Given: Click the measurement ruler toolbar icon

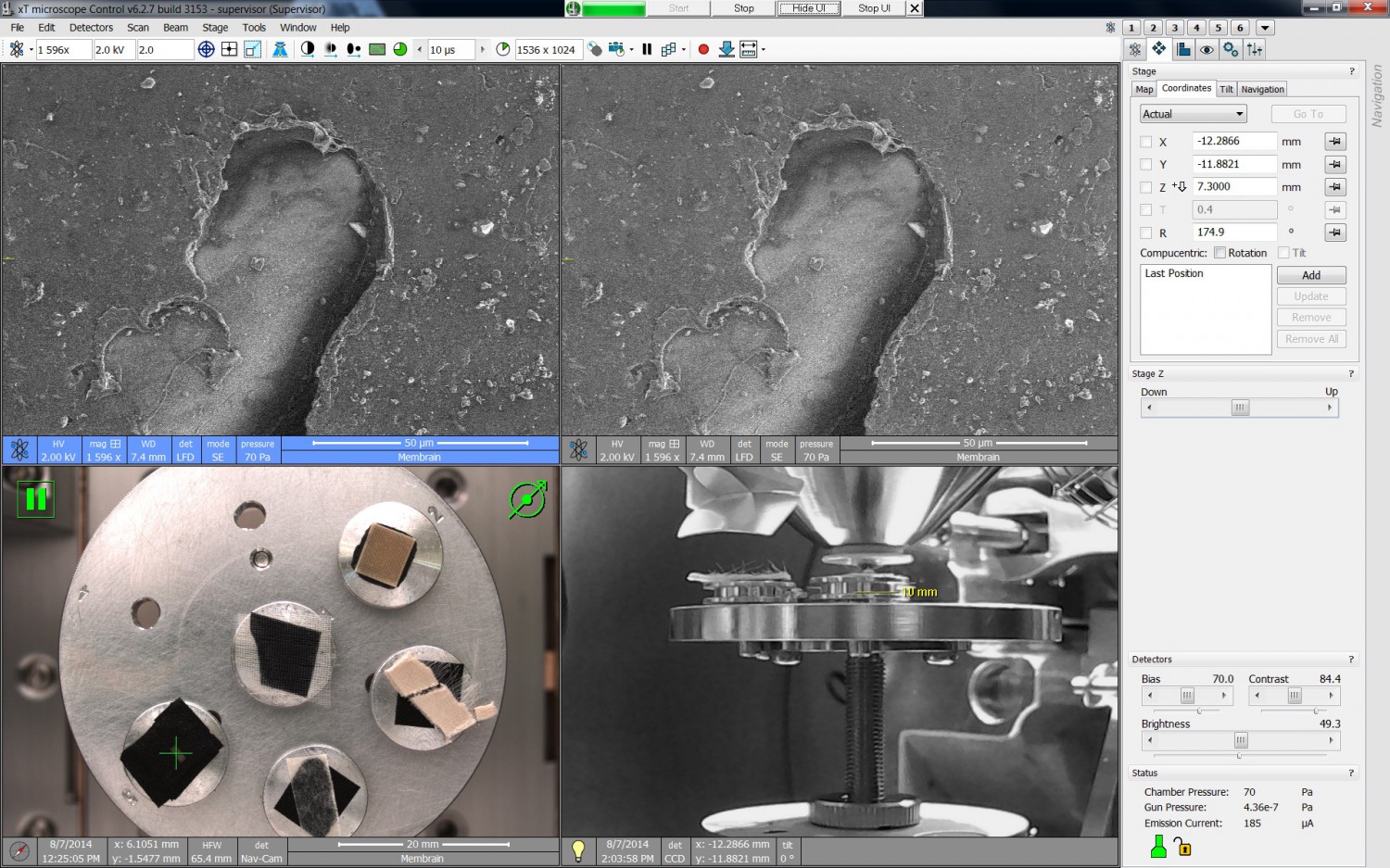Looking at the screenshot, I should (749, 49).
